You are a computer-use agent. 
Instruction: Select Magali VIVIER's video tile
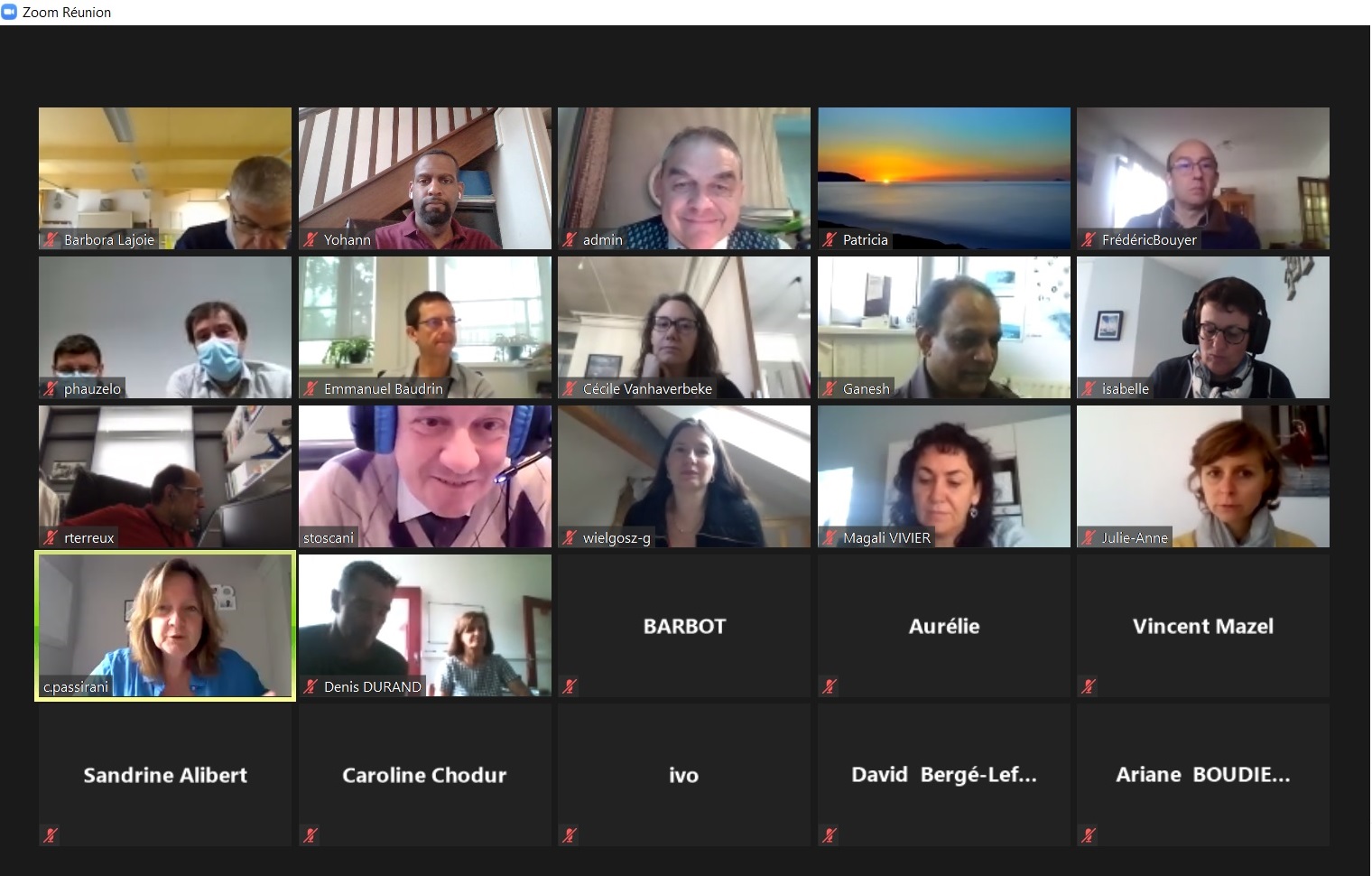click(944, 476)
